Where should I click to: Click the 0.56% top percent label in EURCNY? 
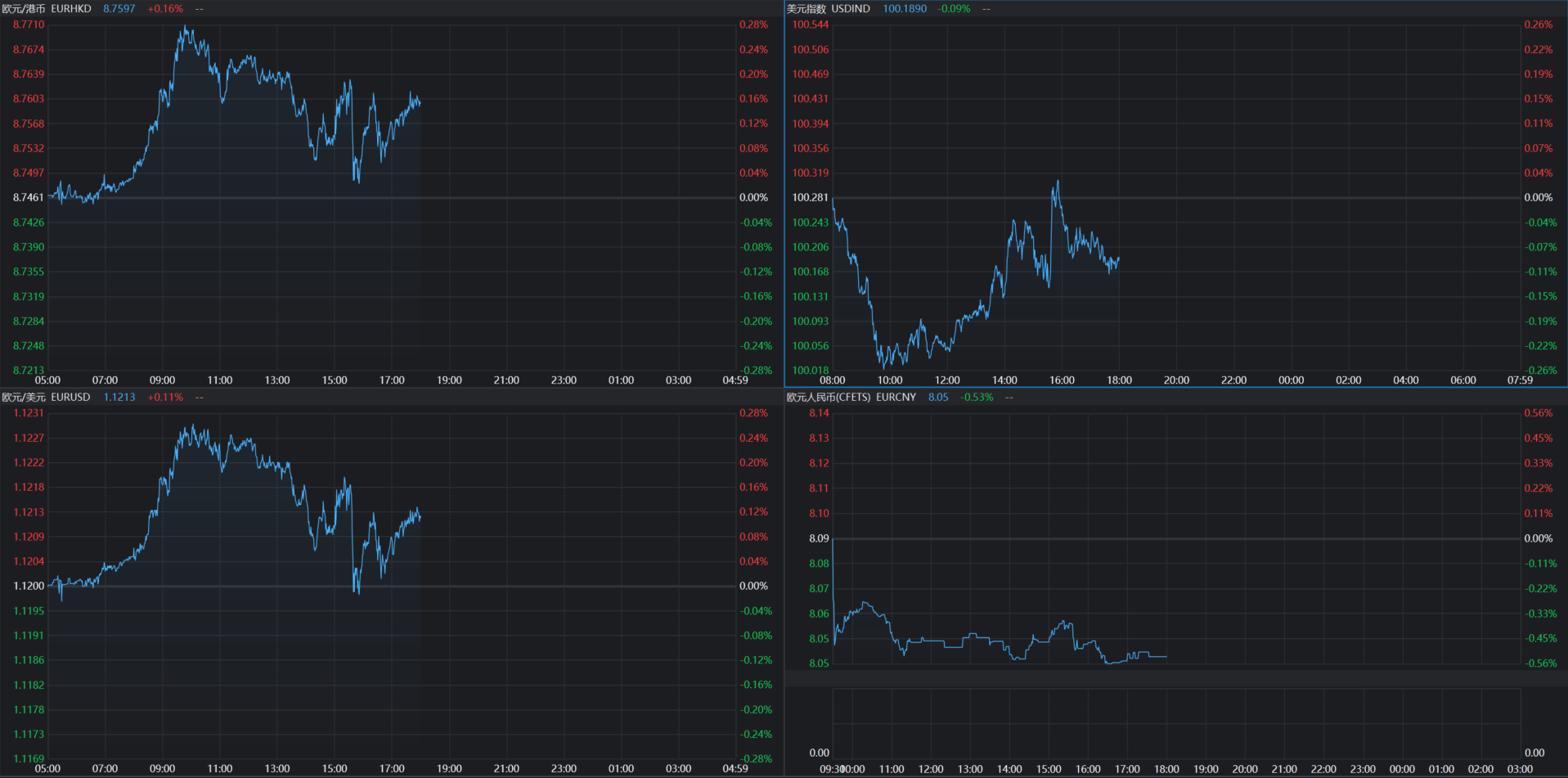pos(1539,413)
